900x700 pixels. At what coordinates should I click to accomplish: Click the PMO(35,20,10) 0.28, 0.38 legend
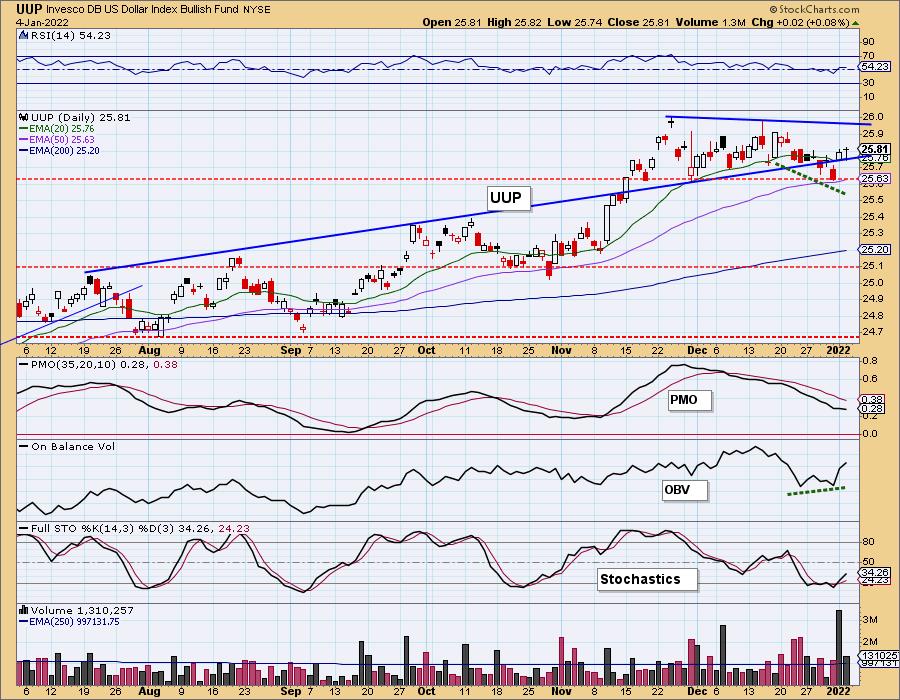click(99, 364)
